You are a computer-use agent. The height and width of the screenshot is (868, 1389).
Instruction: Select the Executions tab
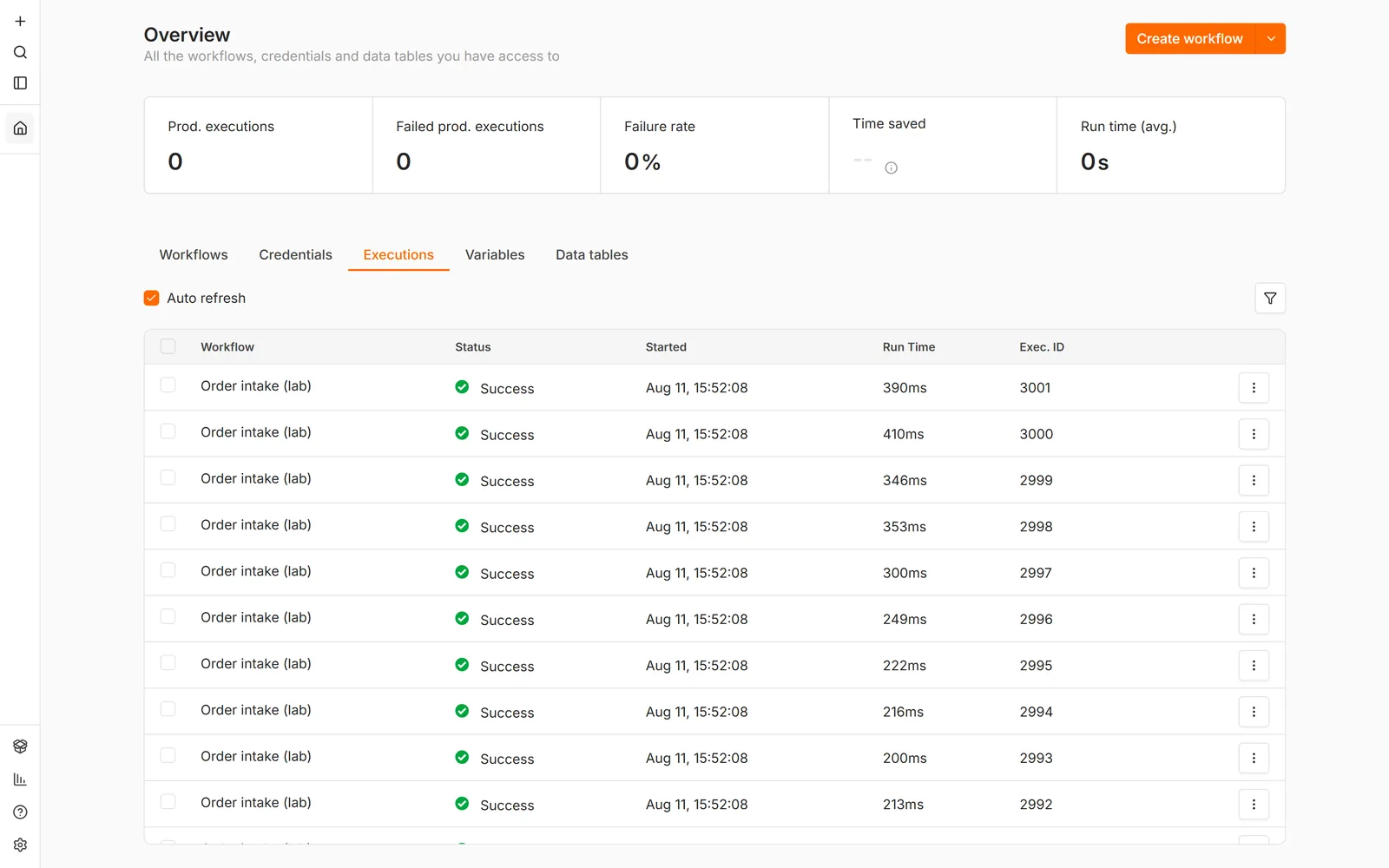click(398, 255)
